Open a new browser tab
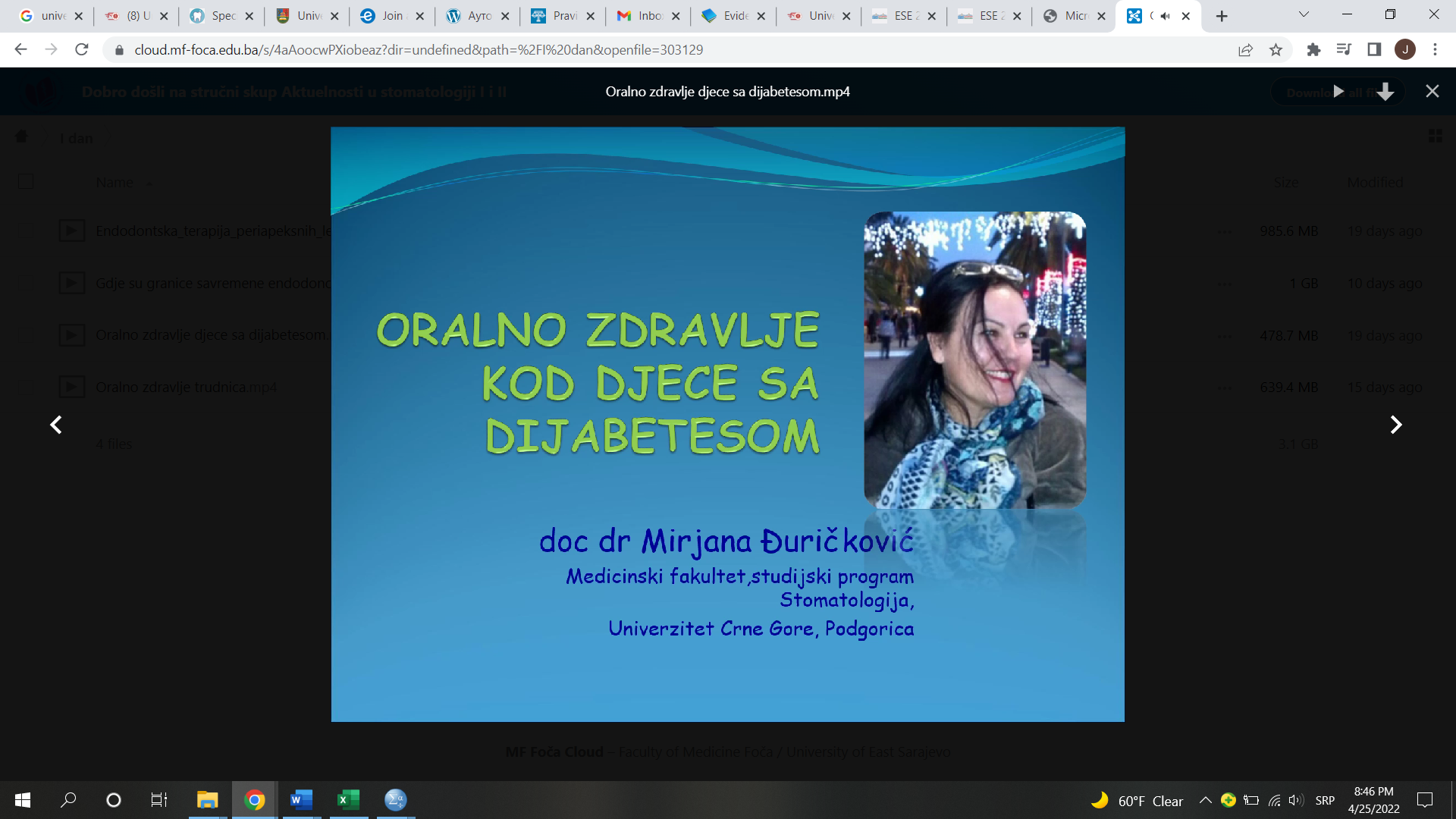This screenshot has width=1456, height=819. (x=1222, y=16)
